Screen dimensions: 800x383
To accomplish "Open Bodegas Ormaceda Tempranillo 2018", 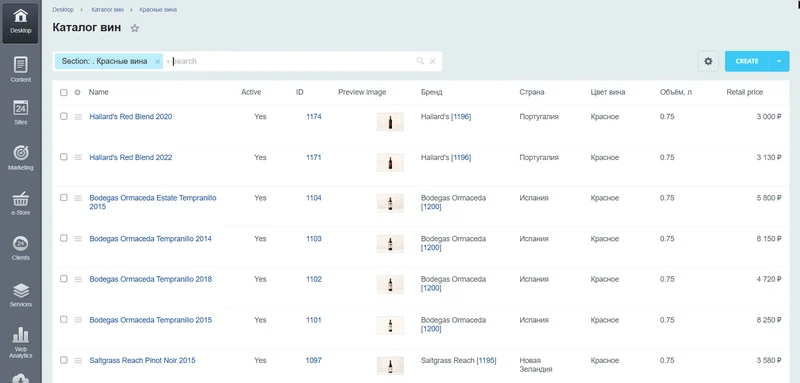I will coord(151,279).
